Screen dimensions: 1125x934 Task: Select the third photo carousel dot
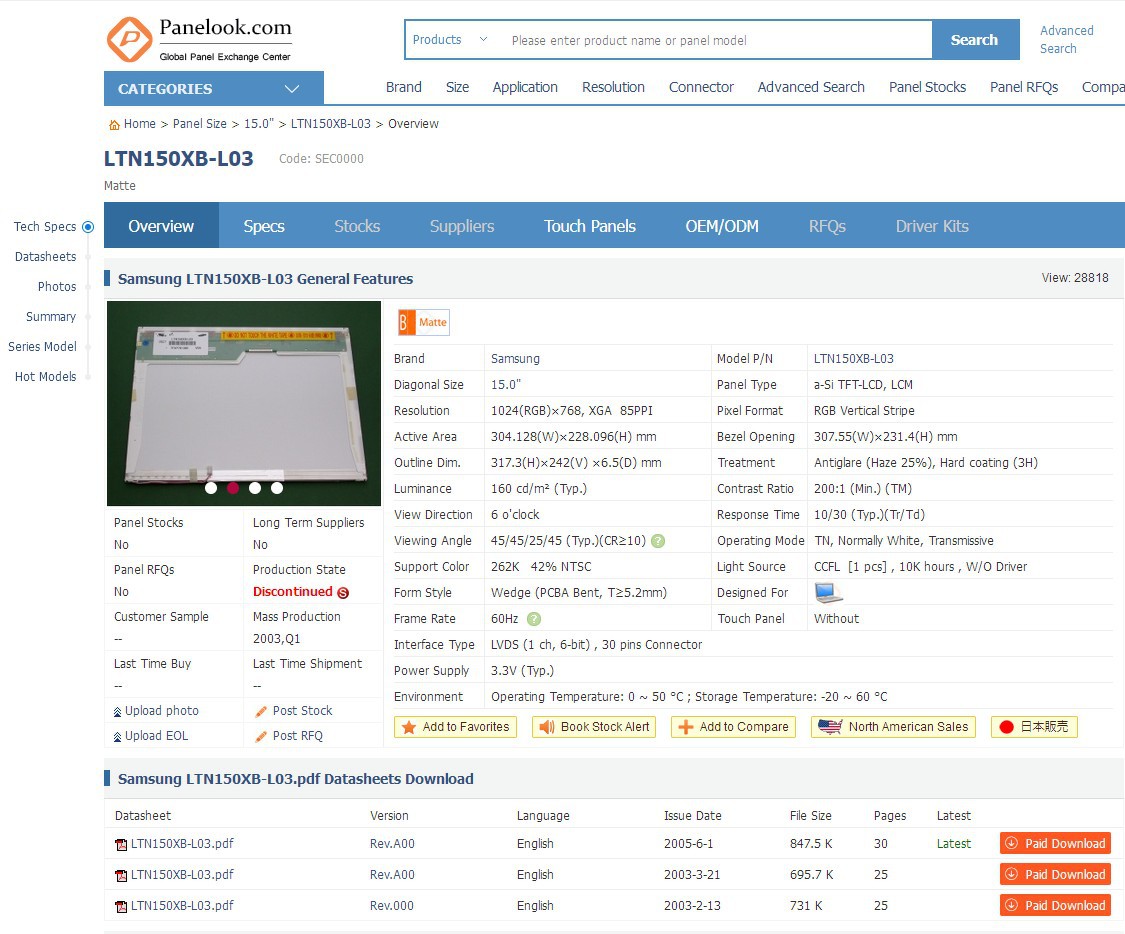pos(255,488)
